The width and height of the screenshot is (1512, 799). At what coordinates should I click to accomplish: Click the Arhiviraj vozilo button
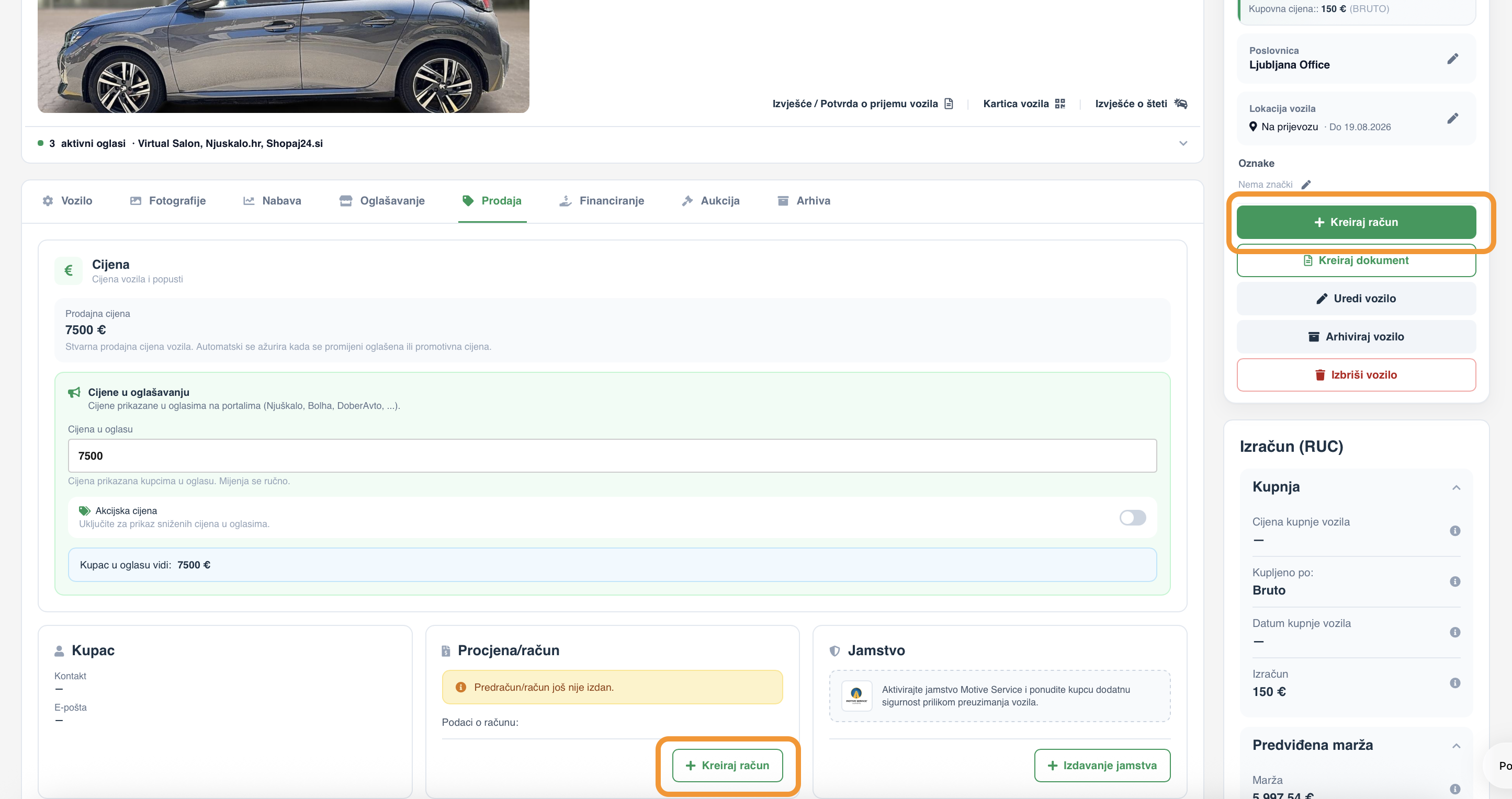tap(1356, 337)
